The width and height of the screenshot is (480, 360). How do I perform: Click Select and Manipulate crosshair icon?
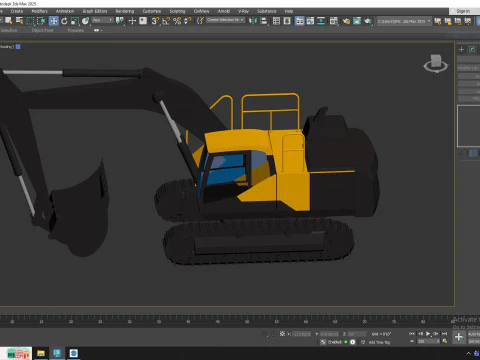(x=132, y=21)
